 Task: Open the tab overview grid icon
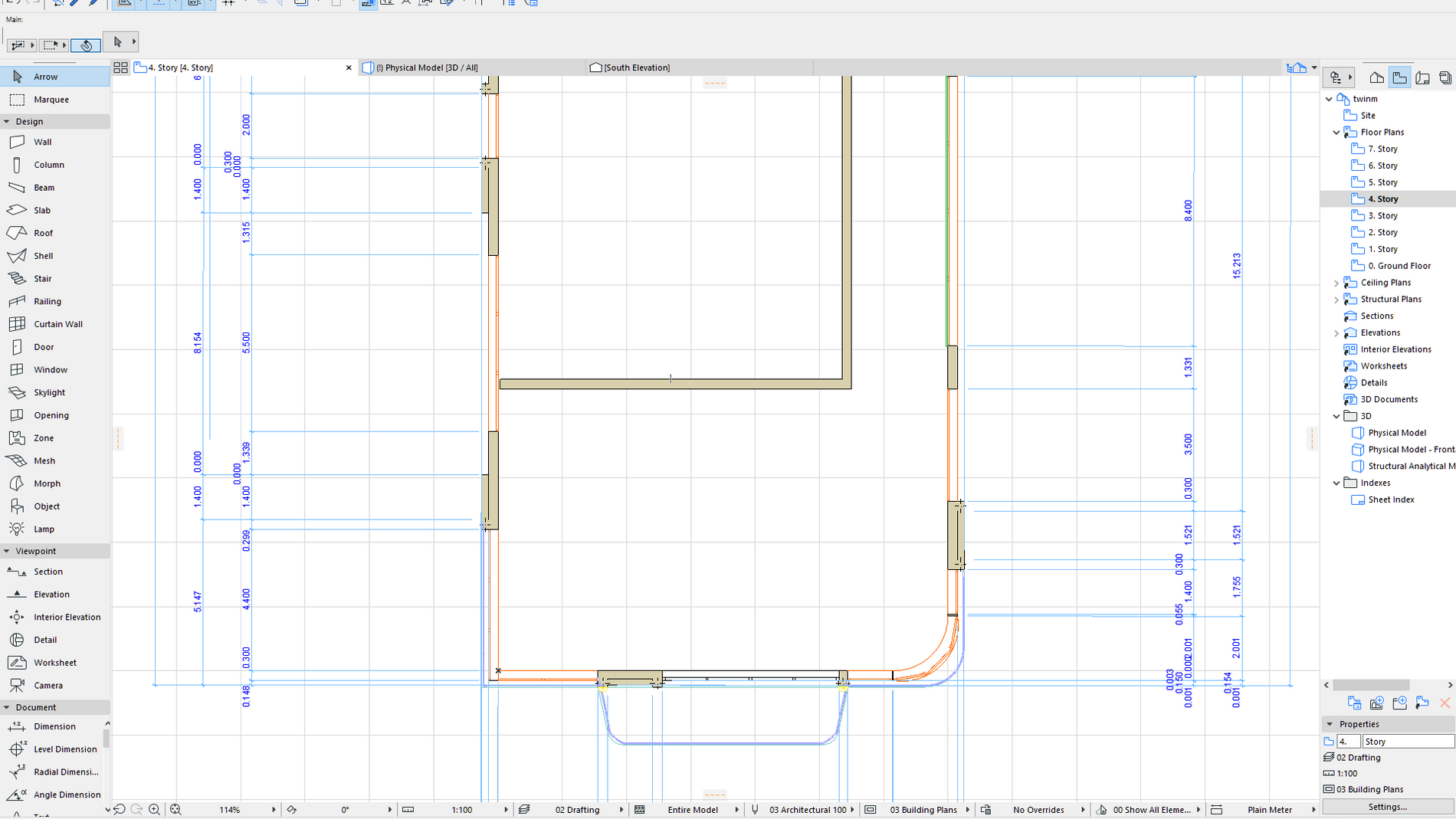point(120,67)
